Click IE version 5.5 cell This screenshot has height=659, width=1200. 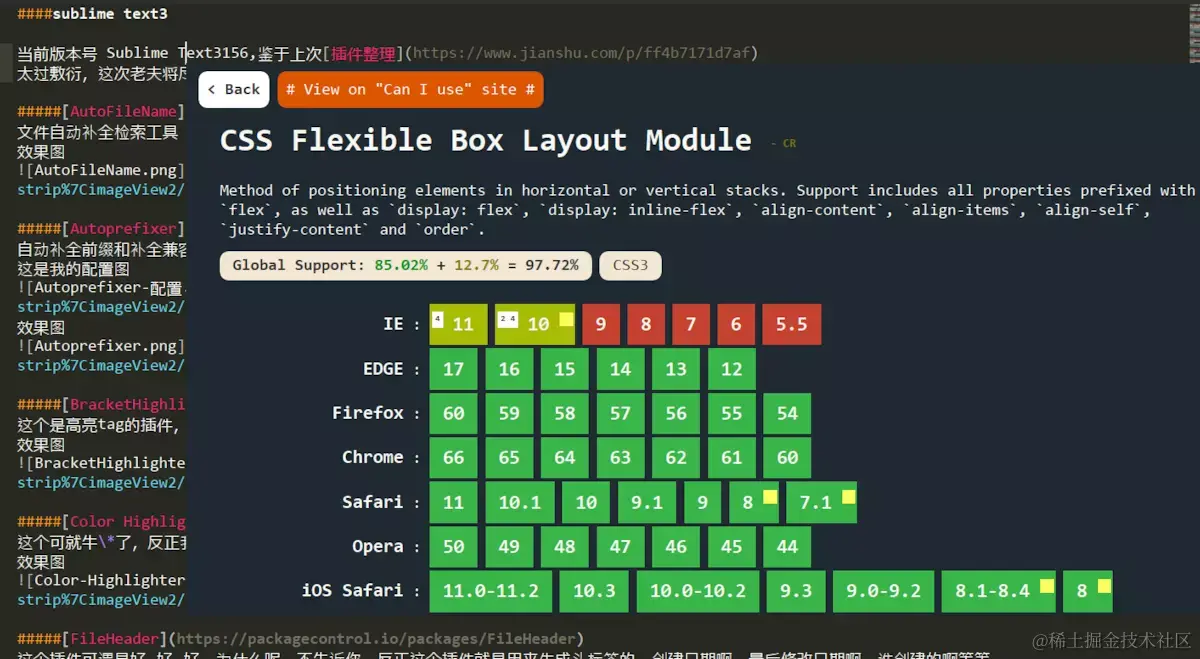[791, 325]
